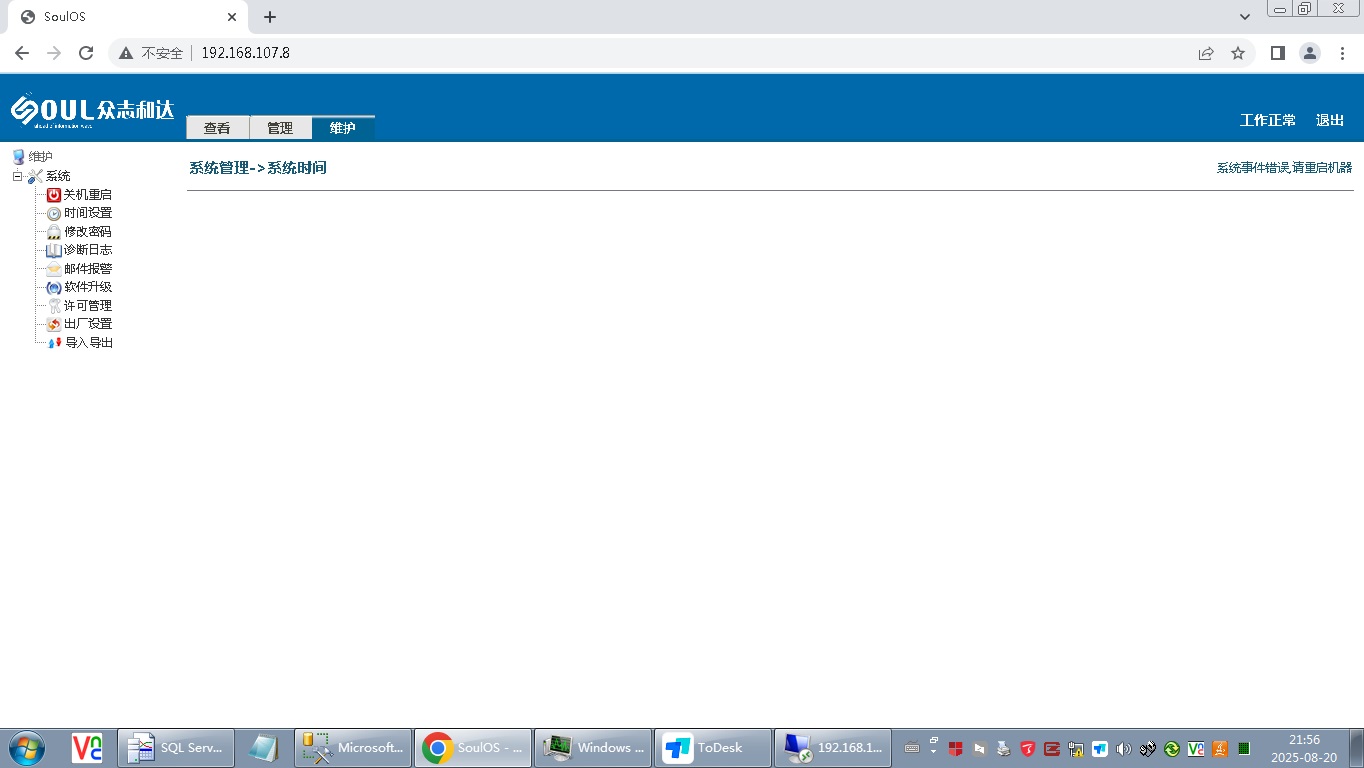Viewport: 1364px width, 768px height.
Task: Close the SoulOS tab
Action: pyautogui.click(x=232, y=17)
